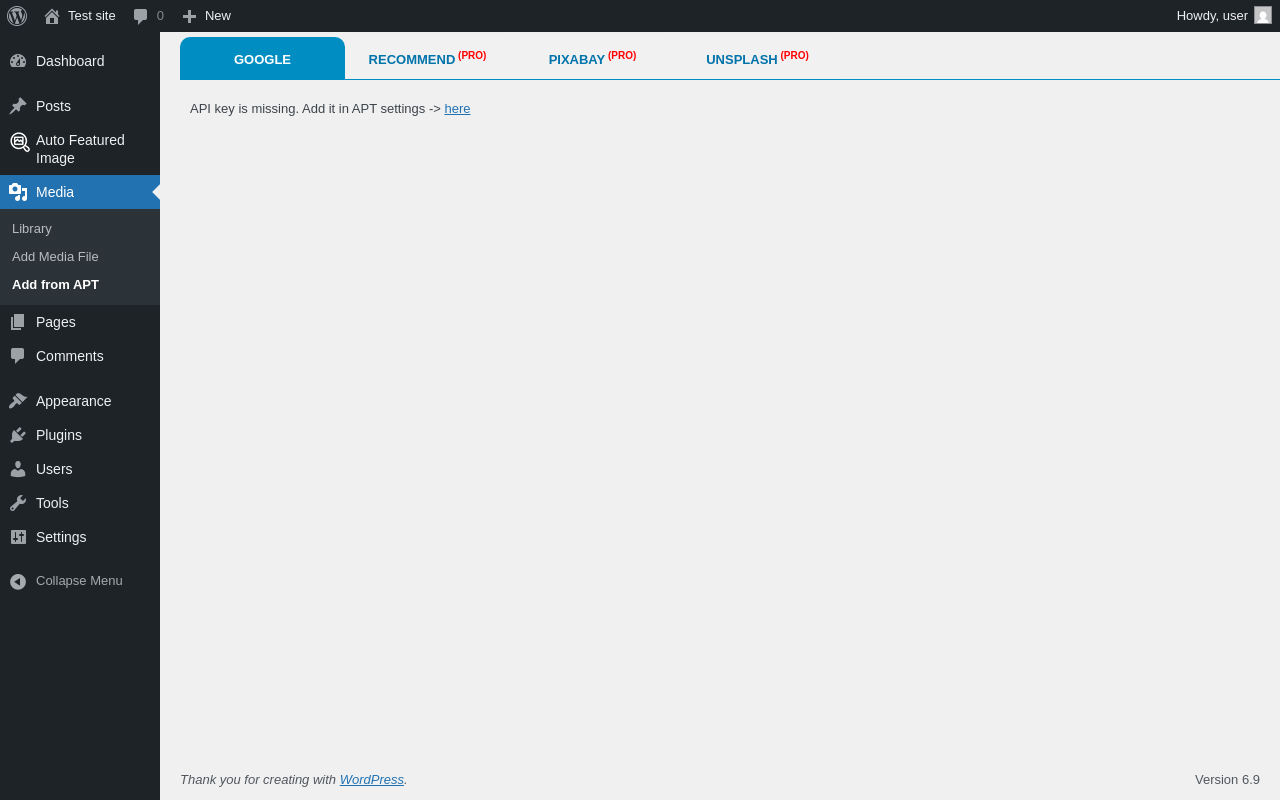Go to the Posts menu label
The width and height of the screenshot is (1280, 800).
[53, 106]
